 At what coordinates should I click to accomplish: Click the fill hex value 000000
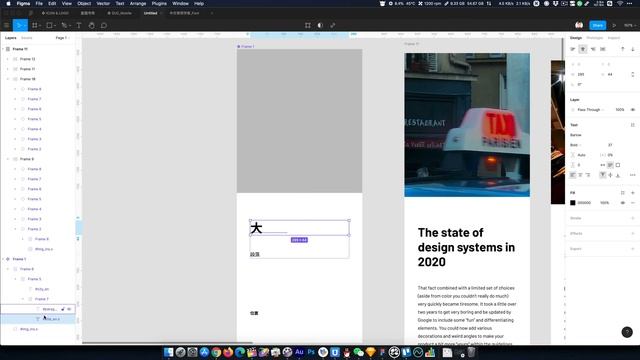click(584, 203)
